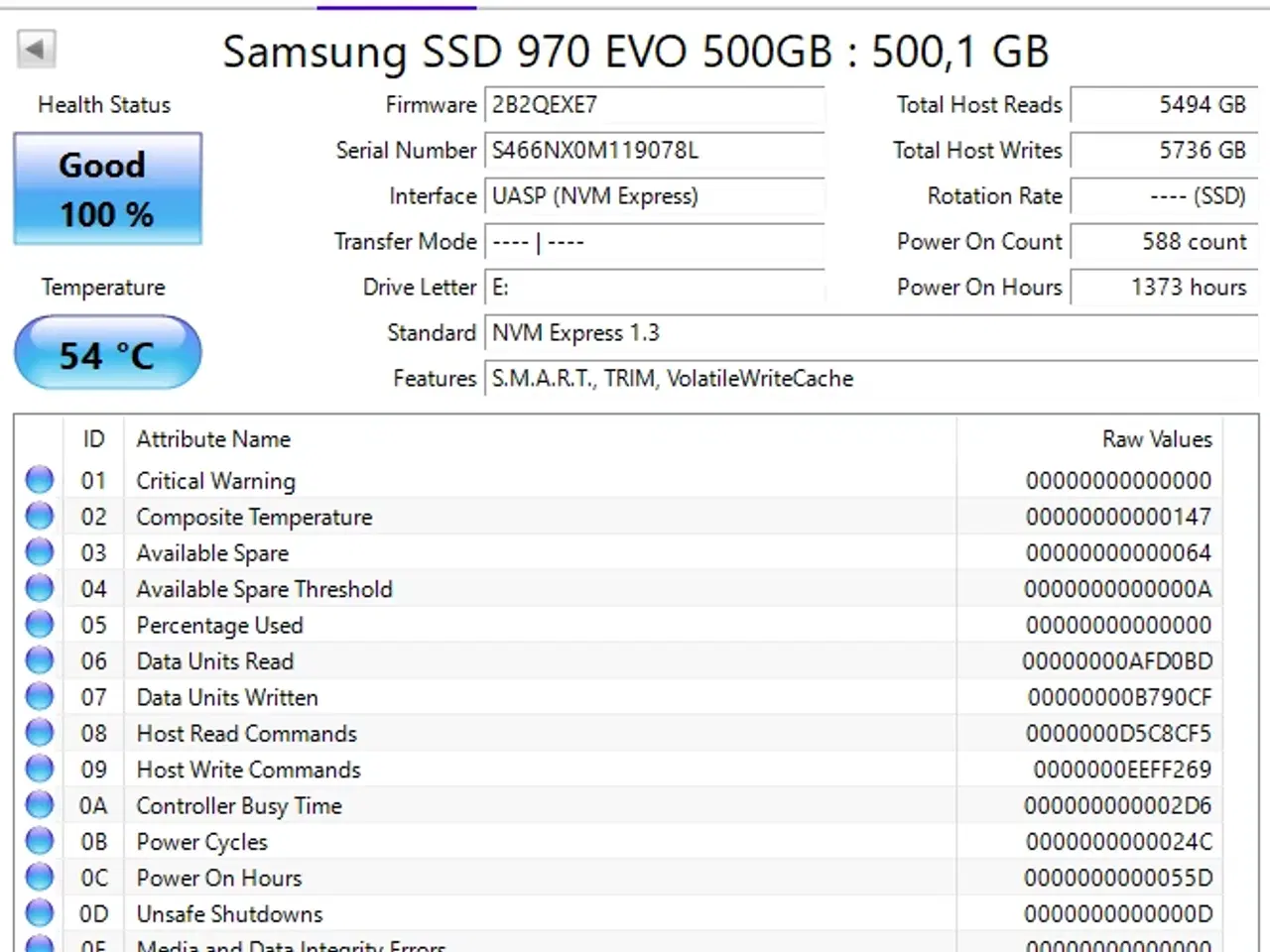Click the status orb for Unsafe Shutdowns

[40, 913]
